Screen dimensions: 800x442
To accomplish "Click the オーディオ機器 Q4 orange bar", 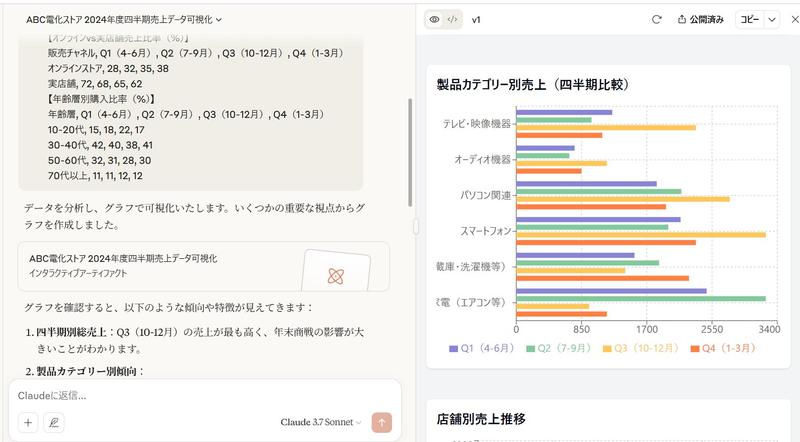I will click(549, 171).
